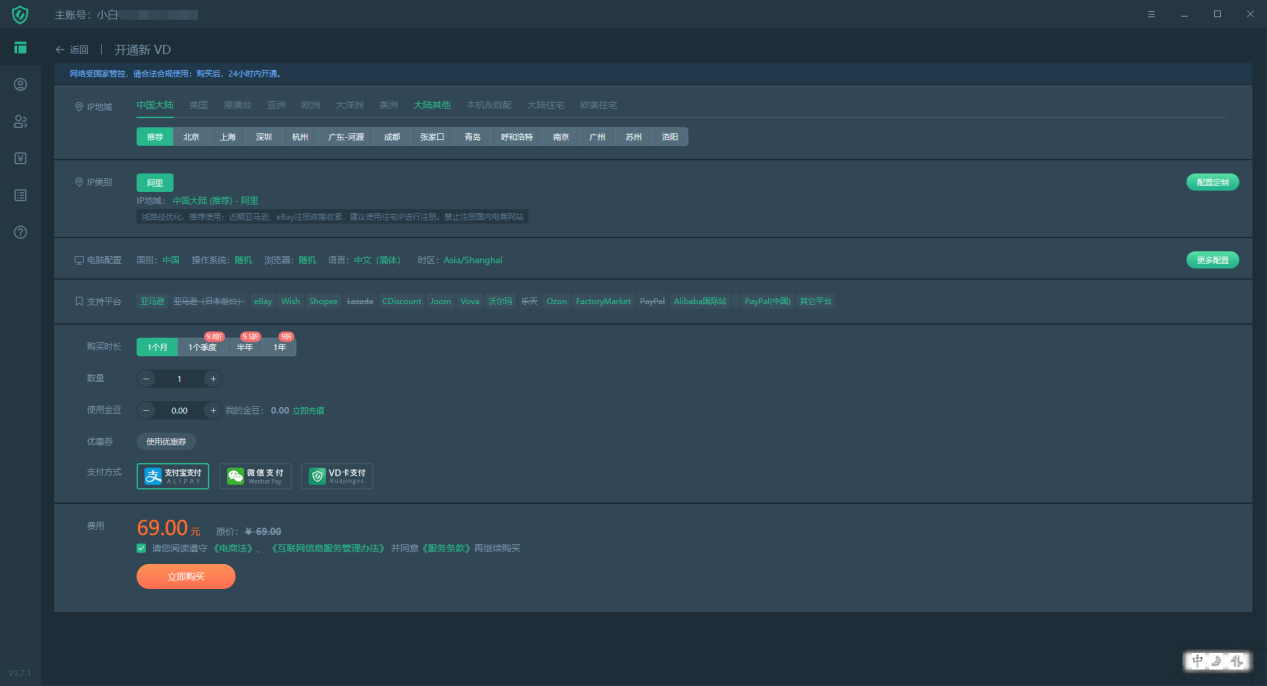This screenshot has height=686, width=1267.
Task: Select the 1个季度 purchase duration
Action: click(202, 347)
